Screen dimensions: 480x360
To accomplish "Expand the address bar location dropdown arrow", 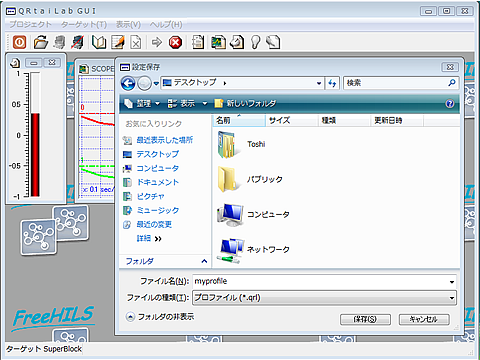I will tap(319, 83).
